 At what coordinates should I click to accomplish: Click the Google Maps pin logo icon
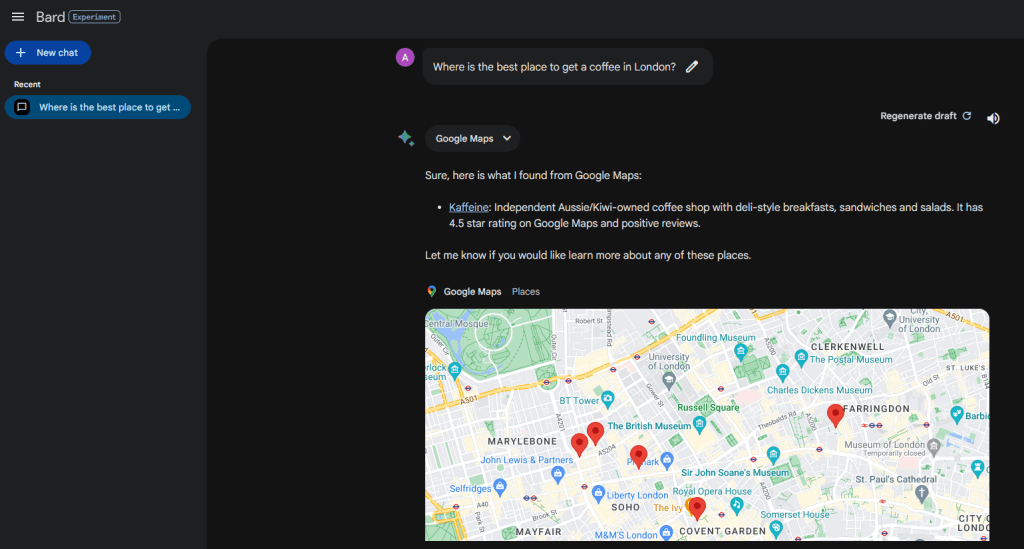pyautogui.click(x=432, y=291)
